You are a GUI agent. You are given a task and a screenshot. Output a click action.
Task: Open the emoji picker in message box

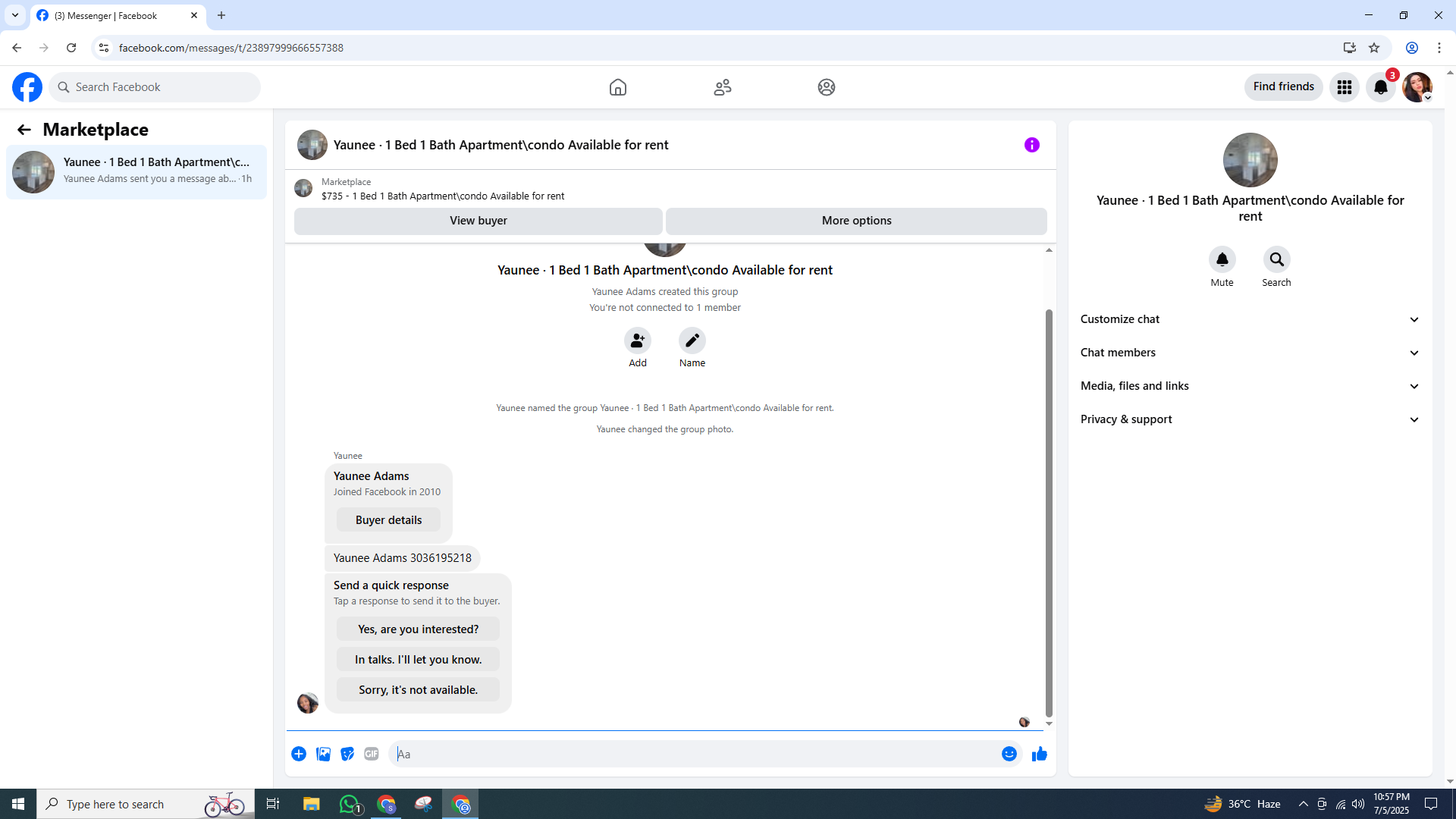click(1009, 754)
